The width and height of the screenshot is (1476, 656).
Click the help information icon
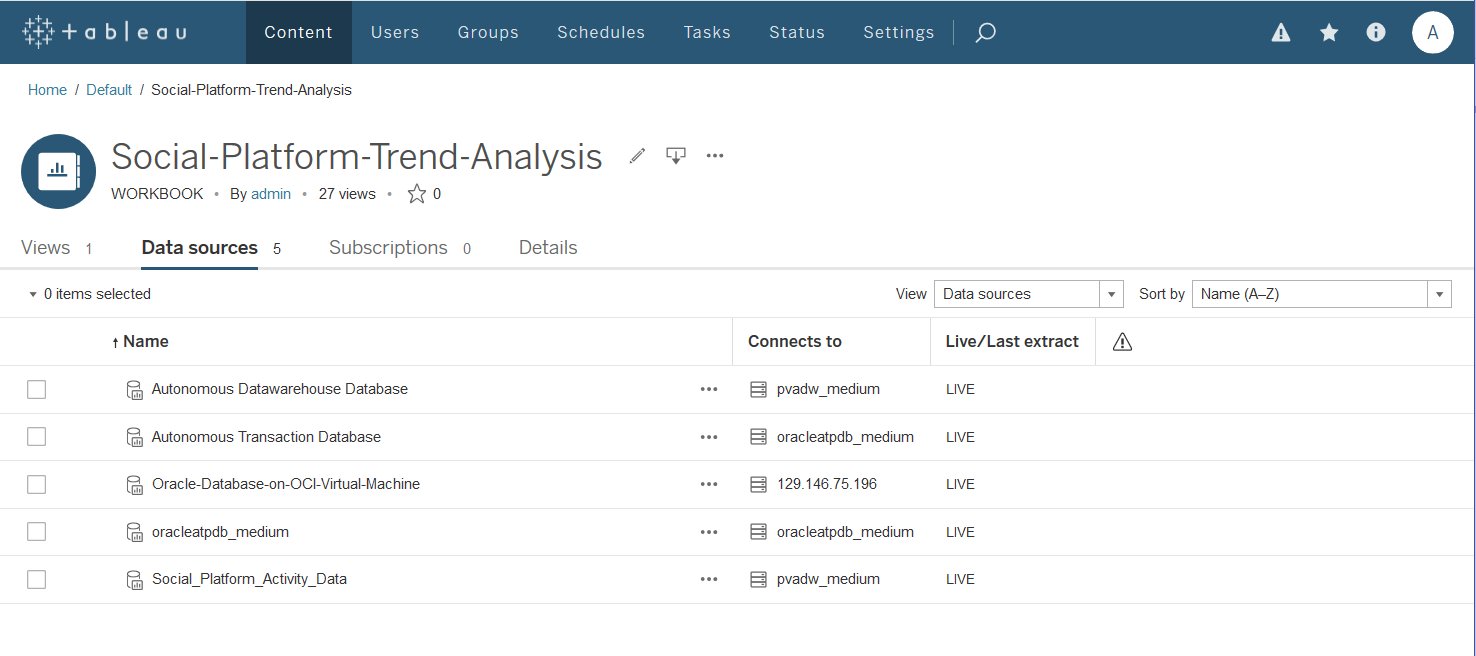pos(1376,33)
